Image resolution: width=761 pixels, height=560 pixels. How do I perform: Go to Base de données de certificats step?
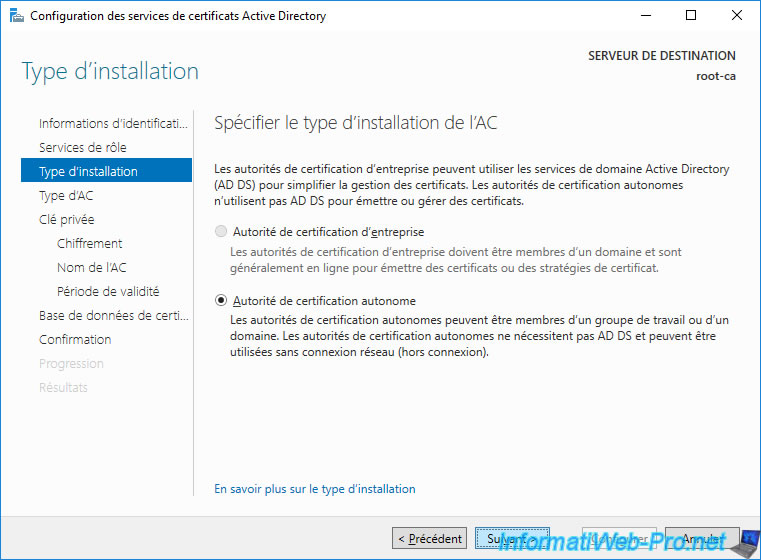point(114,315)
